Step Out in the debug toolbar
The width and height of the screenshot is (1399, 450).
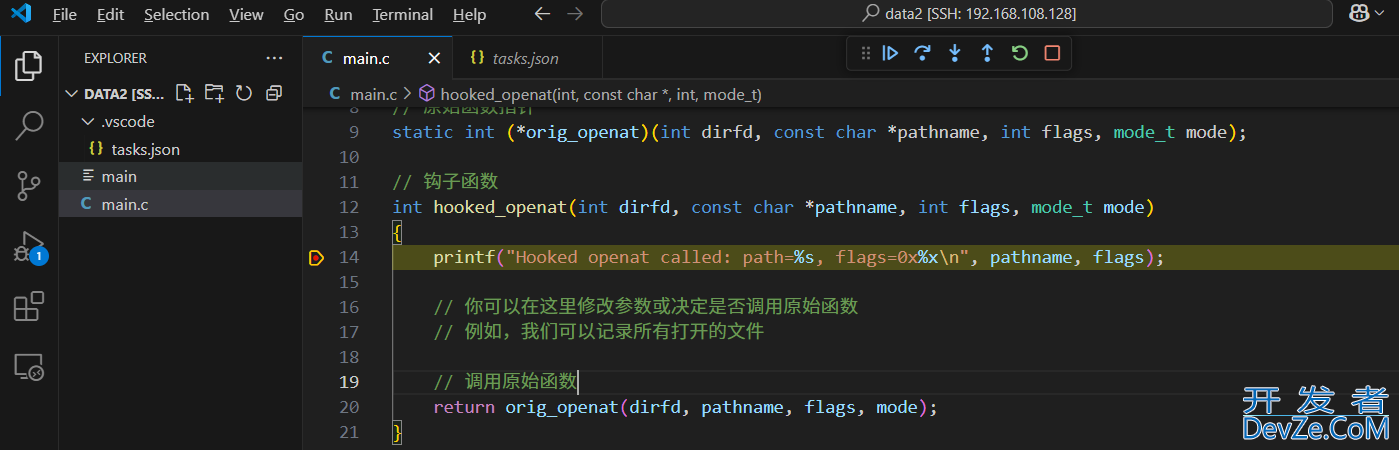(x=987, y=53)
